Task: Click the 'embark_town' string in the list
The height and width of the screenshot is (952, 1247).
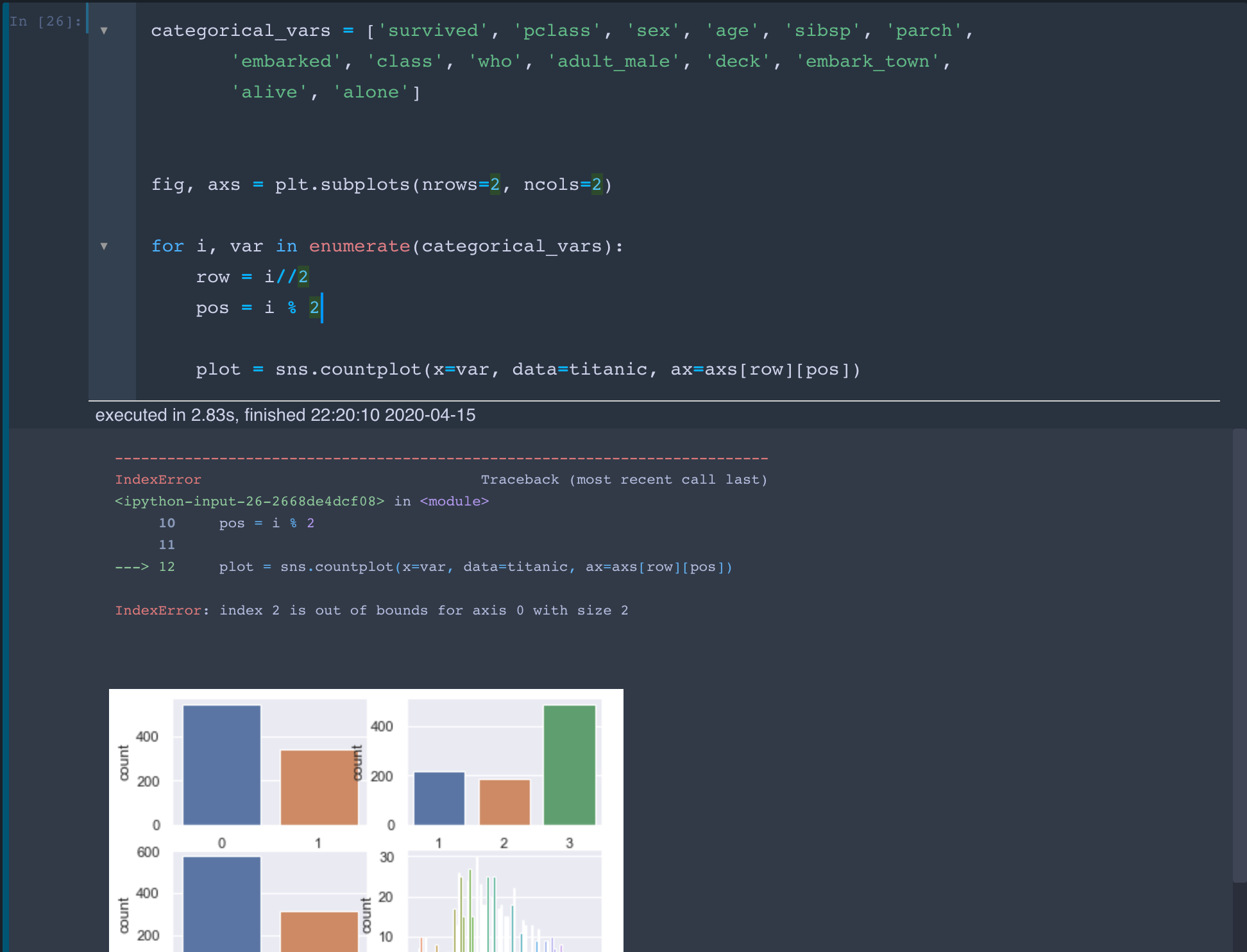Action: 867,62
